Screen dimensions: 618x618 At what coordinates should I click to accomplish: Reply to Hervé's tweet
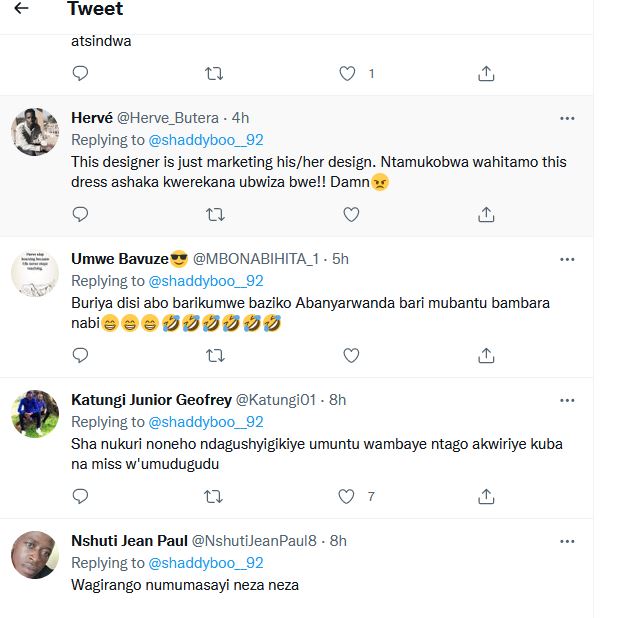[81, 214]
